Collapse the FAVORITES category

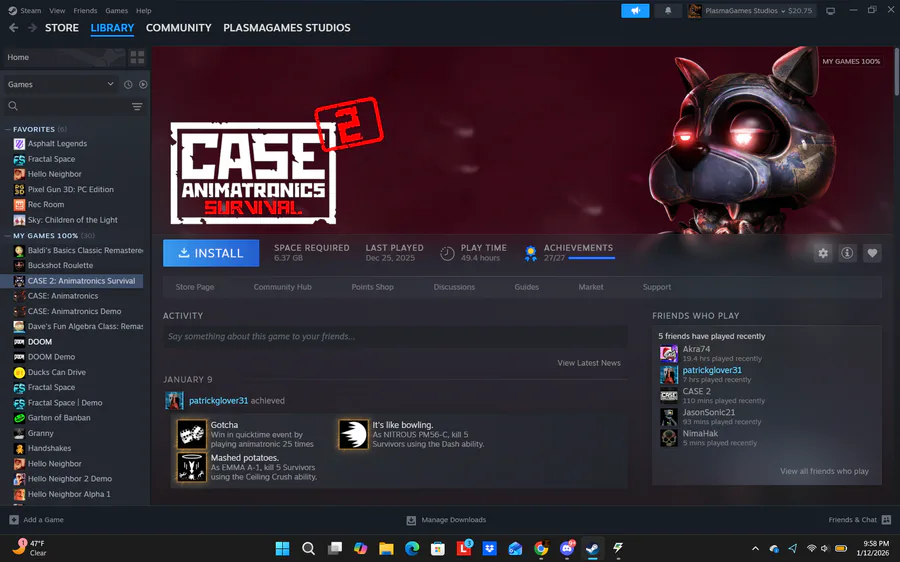8,129
